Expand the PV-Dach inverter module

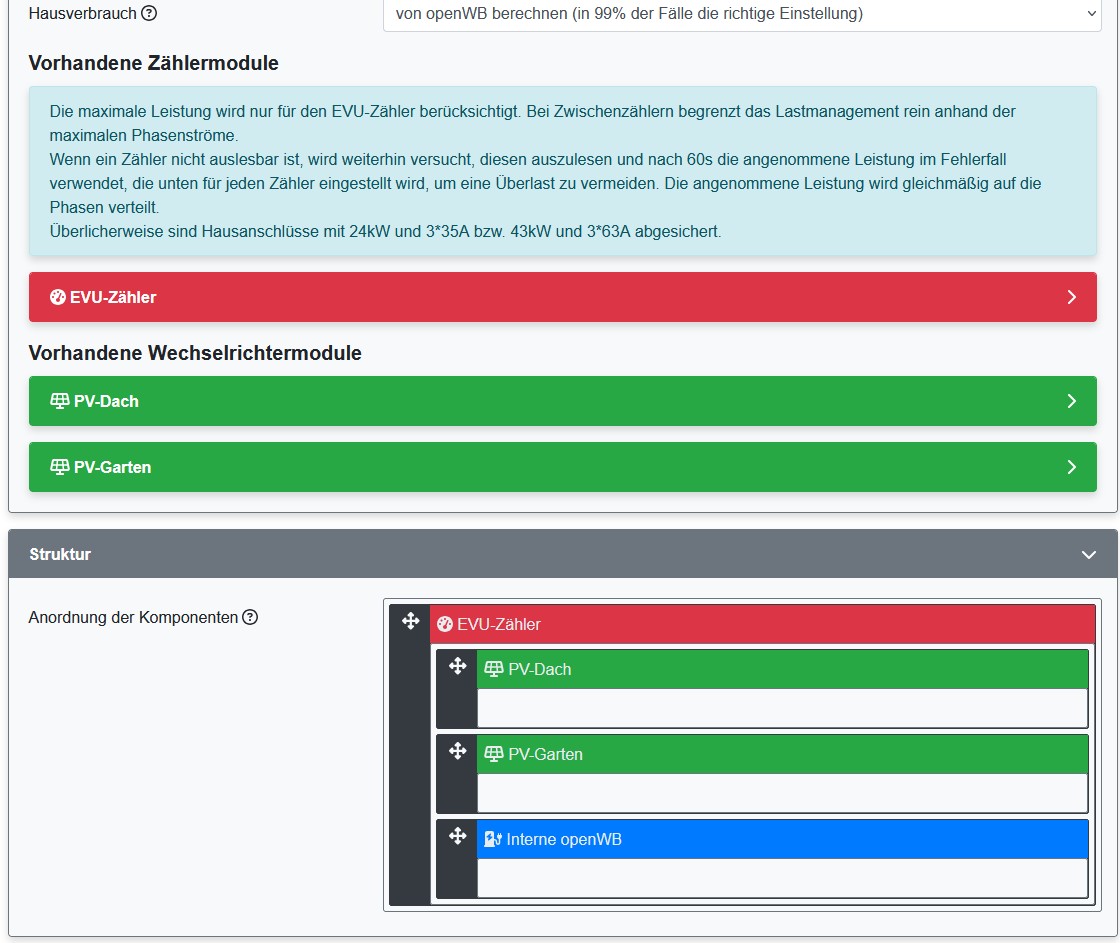pos(1071,401)
